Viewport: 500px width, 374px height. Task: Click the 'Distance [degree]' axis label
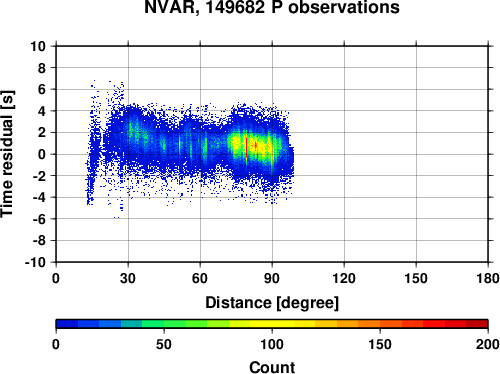pos(272,303)
